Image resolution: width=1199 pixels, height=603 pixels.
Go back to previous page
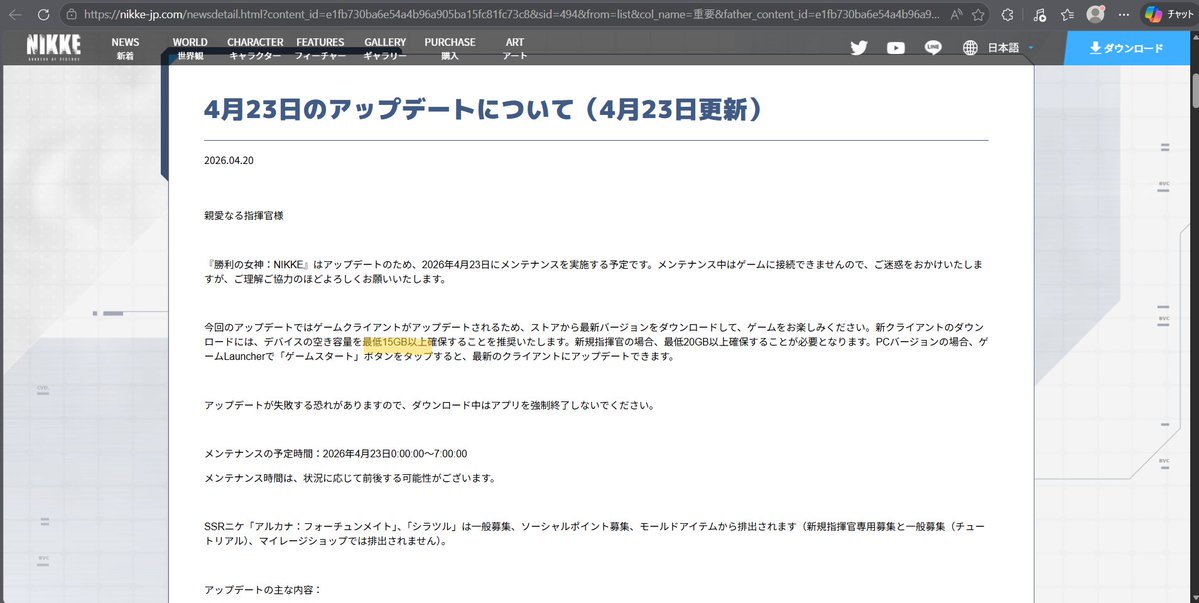pos(15,15)
